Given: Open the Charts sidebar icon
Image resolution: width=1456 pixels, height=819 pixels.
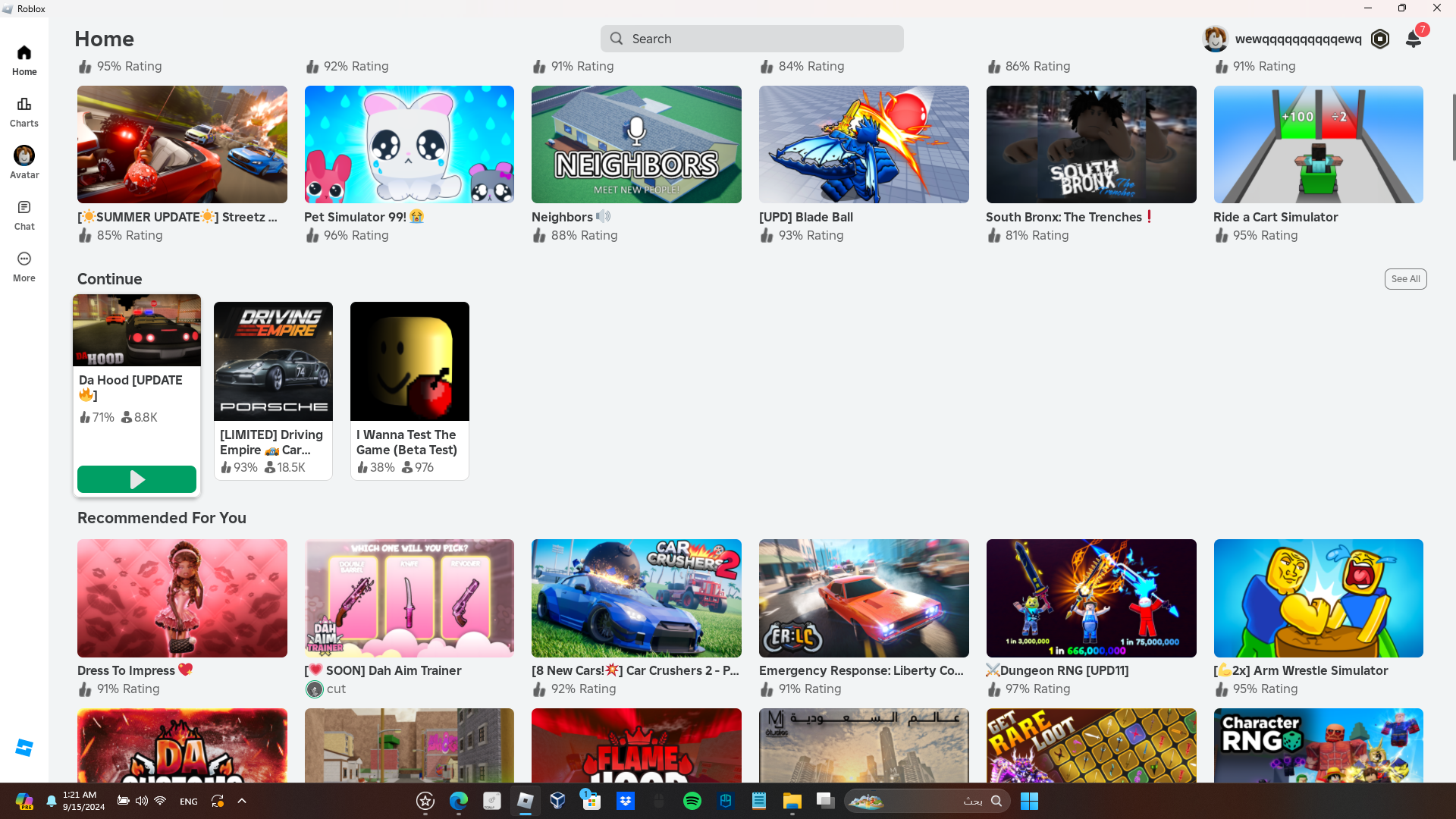Looking at the screenshot, I should point(24,111).
